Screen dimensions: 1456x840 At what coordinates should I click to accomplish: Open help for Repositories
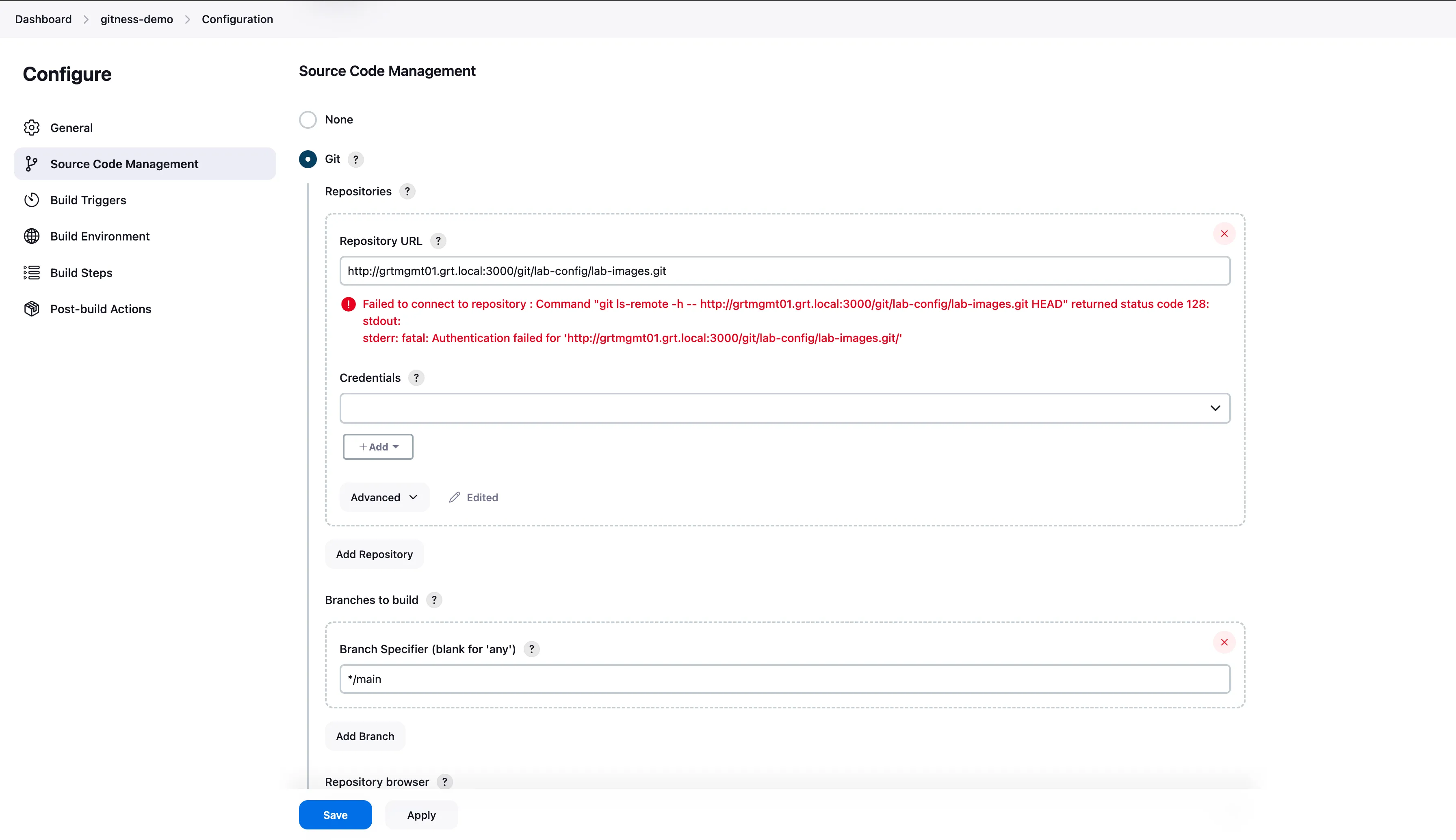coord(407,192)
